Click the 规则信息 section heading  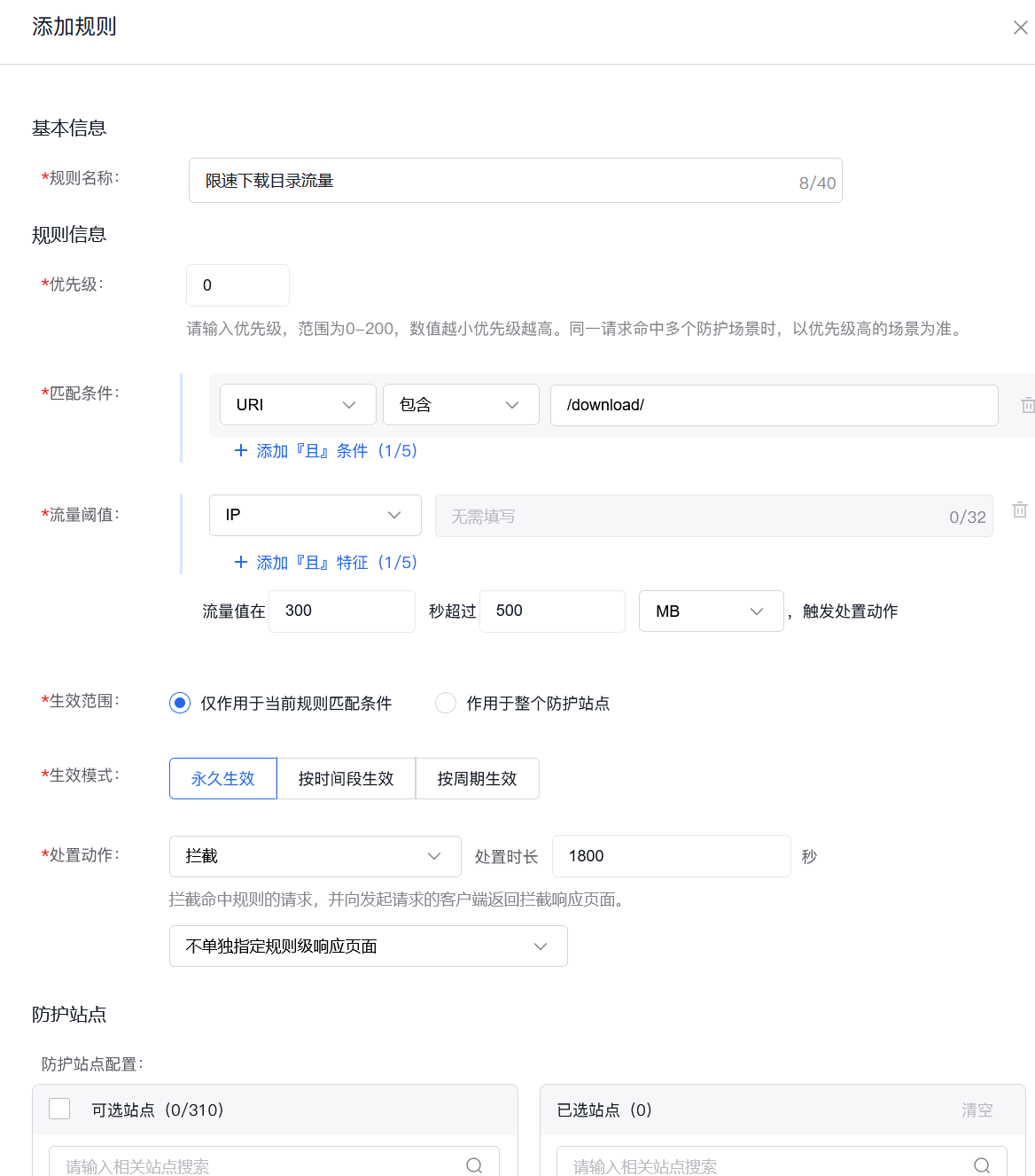point(69,234)
